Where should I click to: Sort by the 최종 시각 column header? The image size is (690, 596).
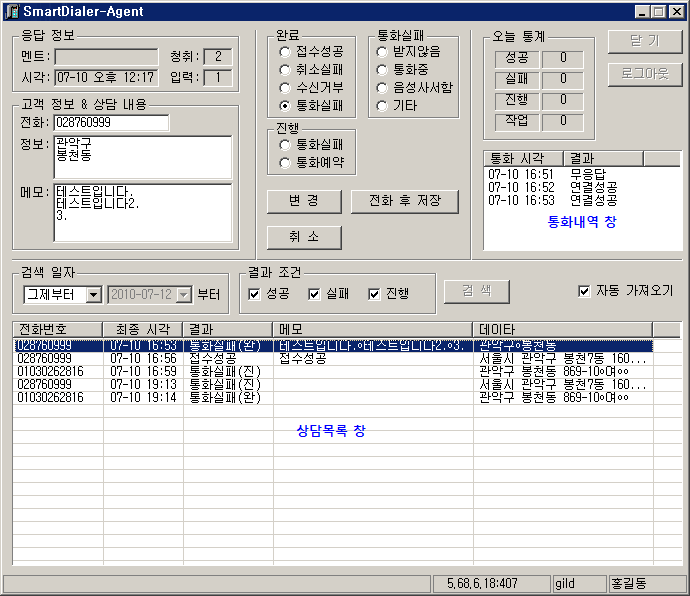point(143,329)
